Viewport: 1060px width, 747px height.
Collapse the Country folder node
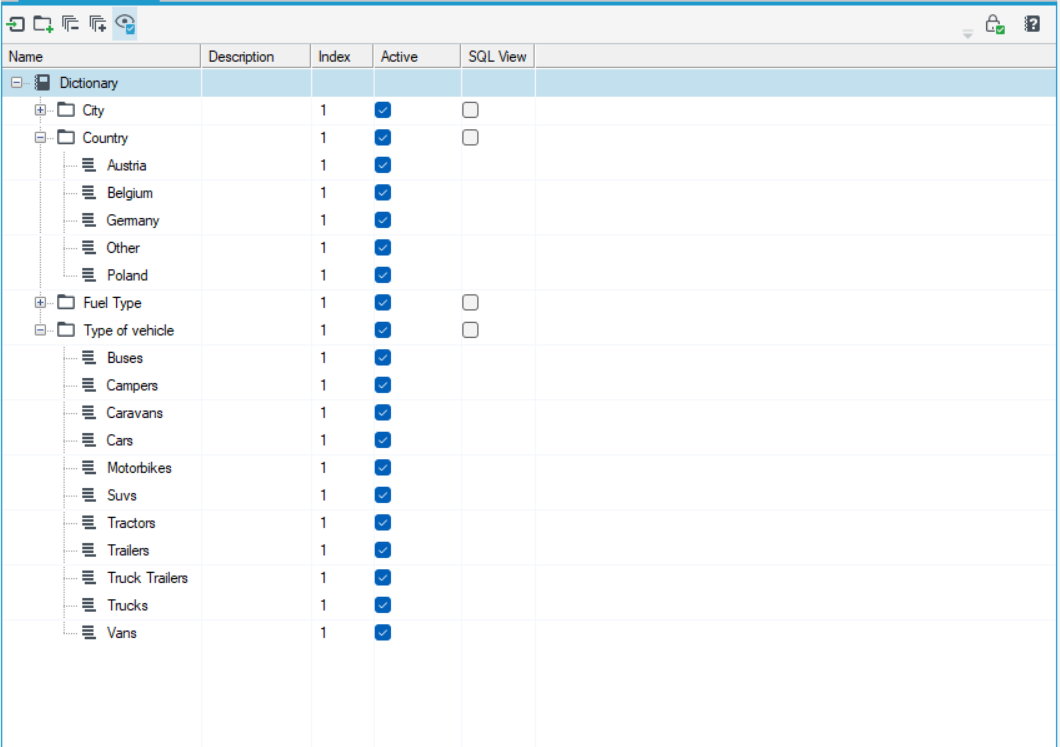tap(41, 137)
